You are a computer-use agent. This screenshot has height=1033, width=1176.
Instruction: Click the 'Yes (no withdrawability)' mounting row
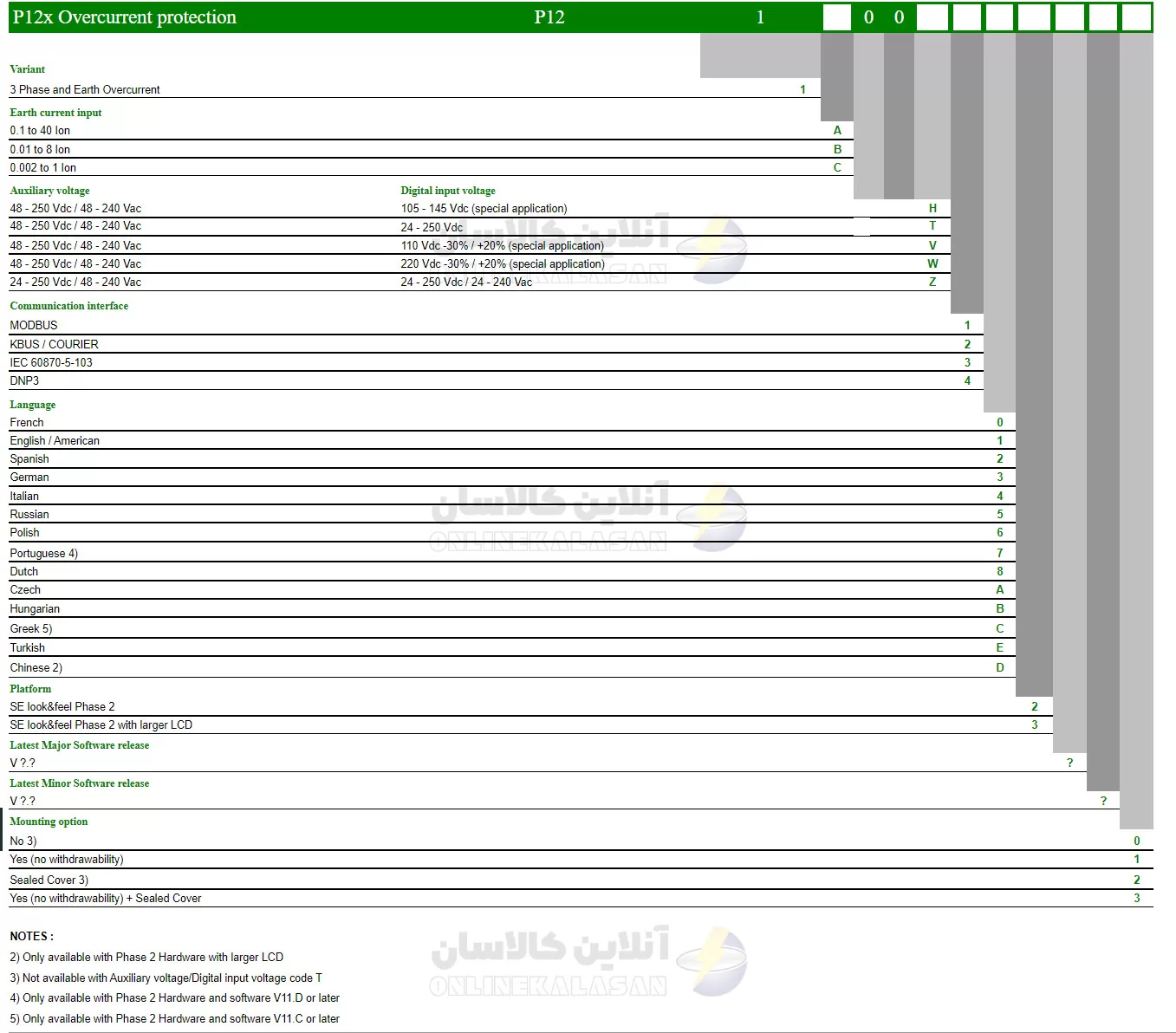581,859
